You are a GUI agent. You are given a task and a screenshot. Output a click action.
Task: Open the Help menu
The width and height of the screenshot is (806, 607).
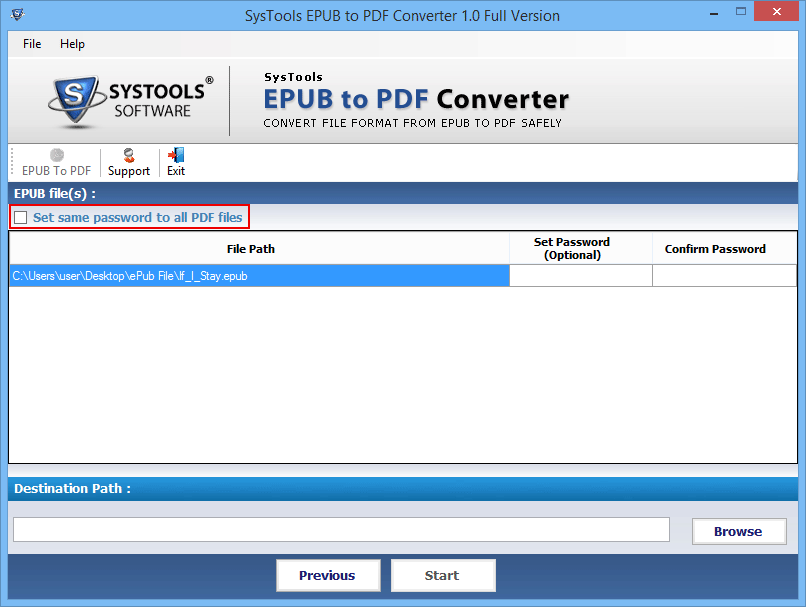coord(72,44)
